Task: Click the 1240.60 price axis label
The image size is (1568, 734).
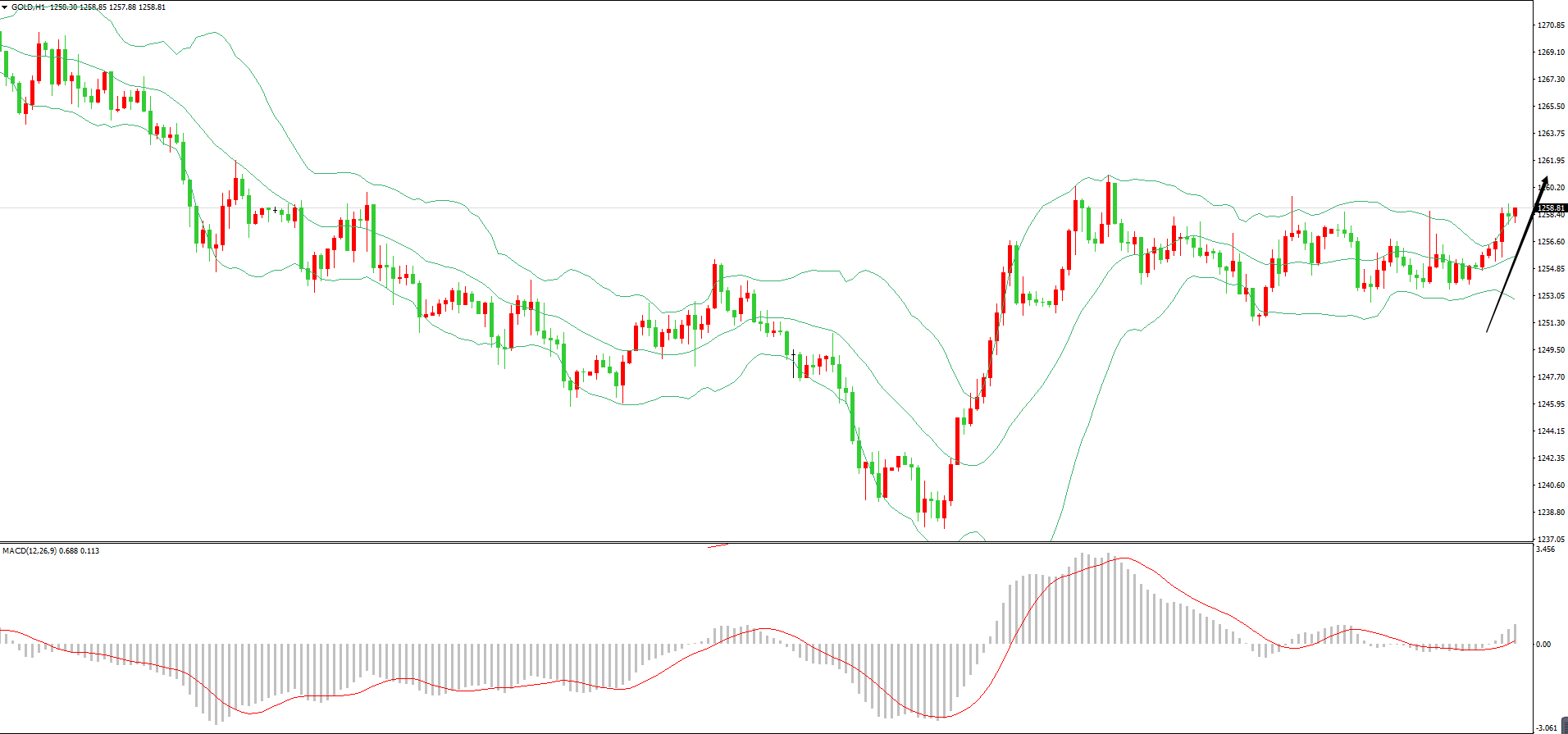Action: coord(1551,486)
